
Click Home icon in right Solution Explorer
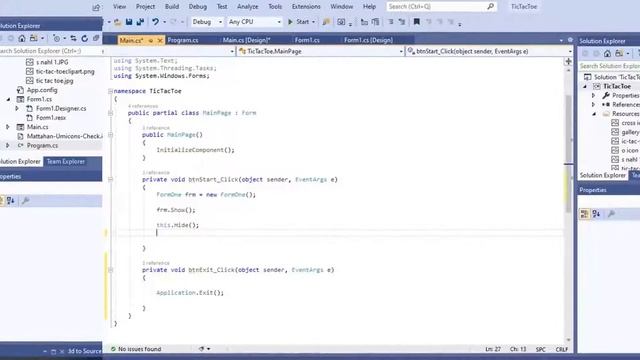(607, 53)
